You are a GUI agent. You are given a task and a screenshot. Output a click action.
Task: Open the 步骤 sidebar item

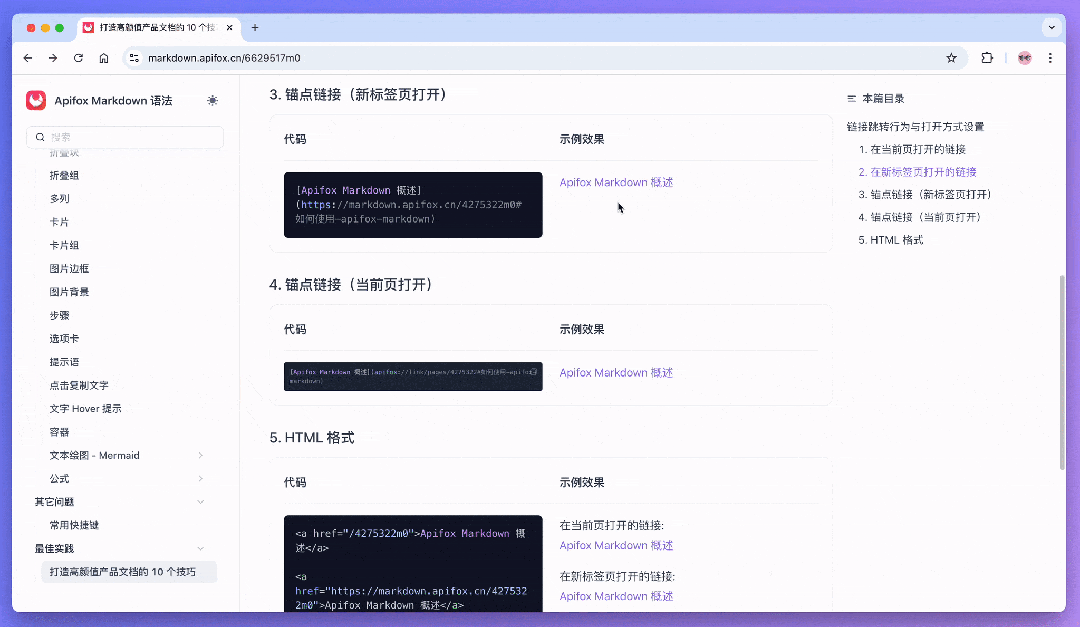59,316
